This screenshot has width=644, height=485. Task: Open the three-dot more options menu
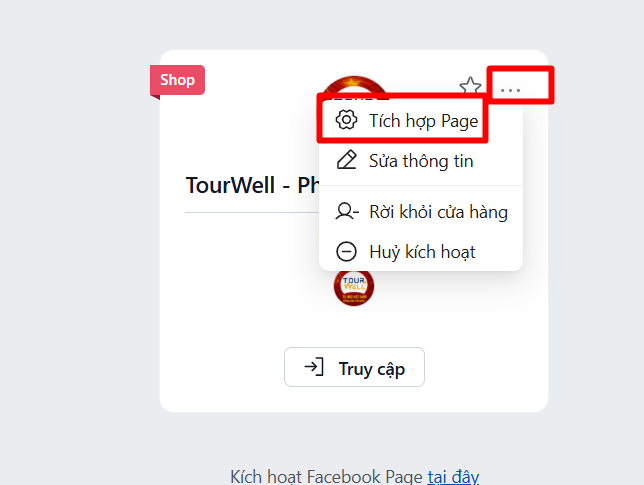click(511, 89)
